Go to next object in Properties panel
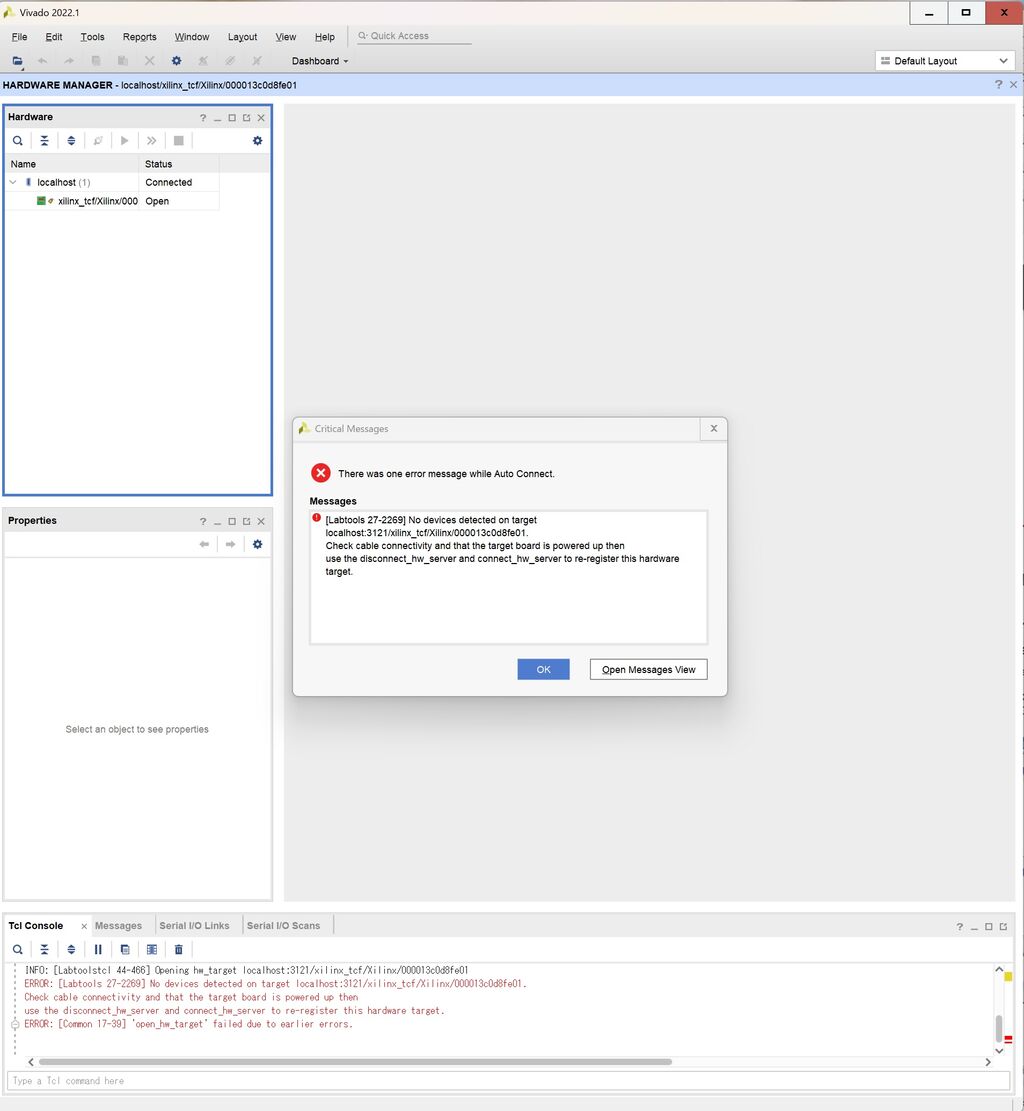Image resolution: width=1024 pixels, height=1111 pixels. click(230, 544)
